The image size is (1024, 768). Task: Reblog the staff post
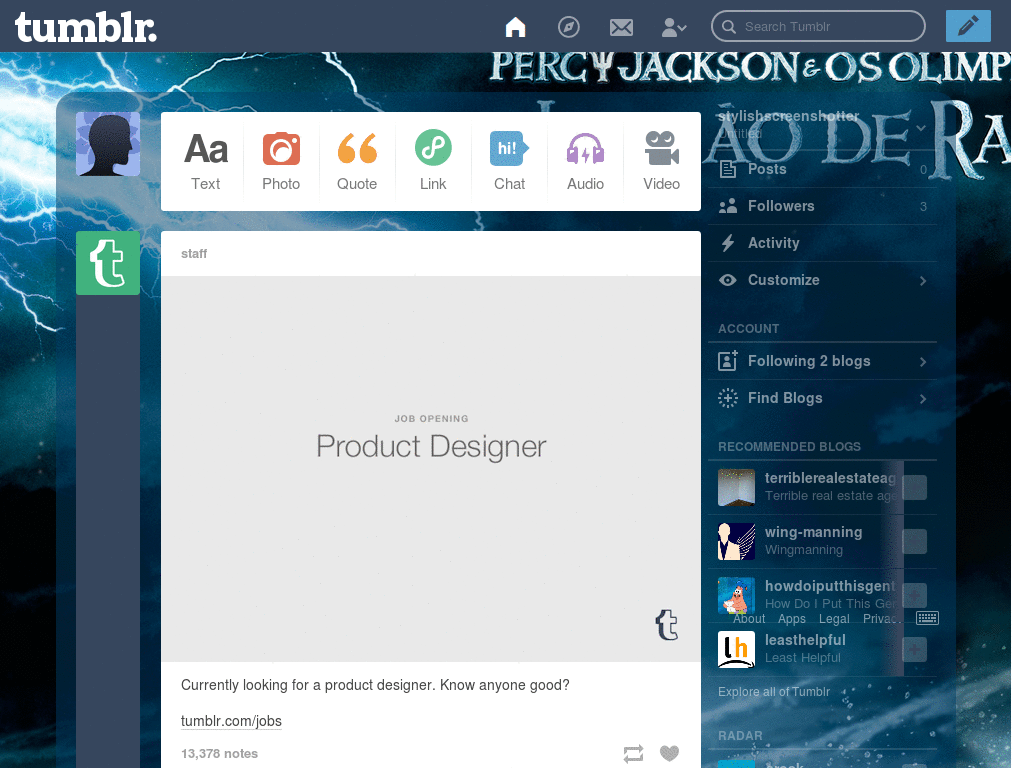click(x=633, y=754)
